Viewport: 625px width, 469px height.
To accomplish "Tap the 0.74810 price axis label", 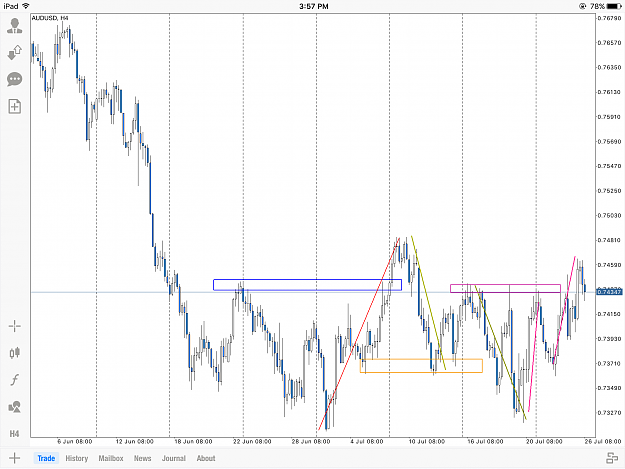I will 609,240.
